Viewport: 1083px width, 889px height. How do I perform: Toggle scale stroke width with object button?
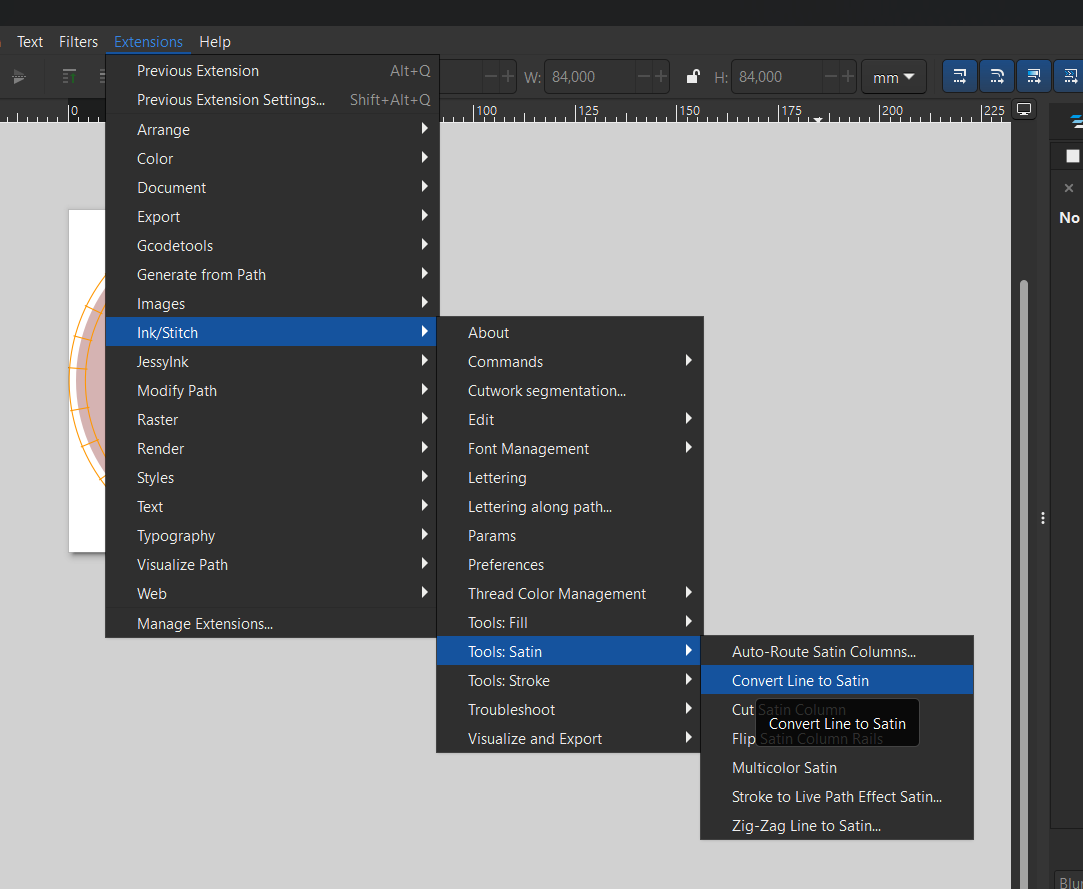959,77
